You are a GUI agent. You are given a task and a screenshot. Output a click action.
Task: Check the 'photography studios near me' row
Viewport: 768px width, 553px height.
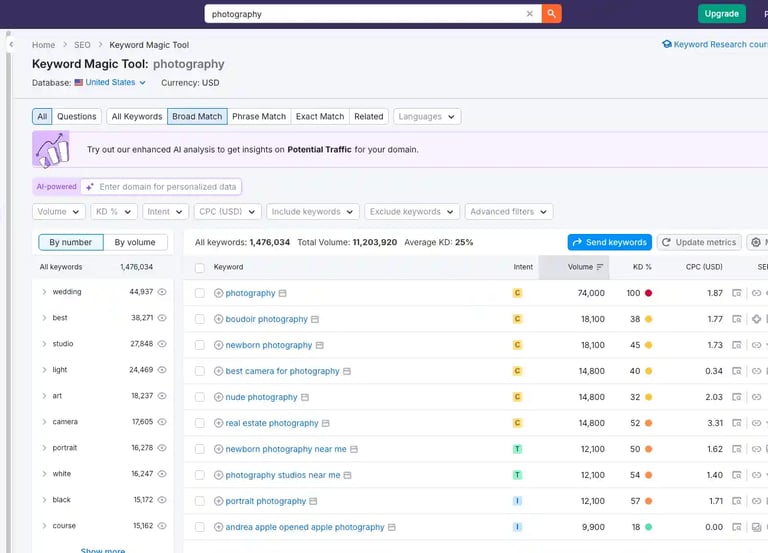click(199, 475)
